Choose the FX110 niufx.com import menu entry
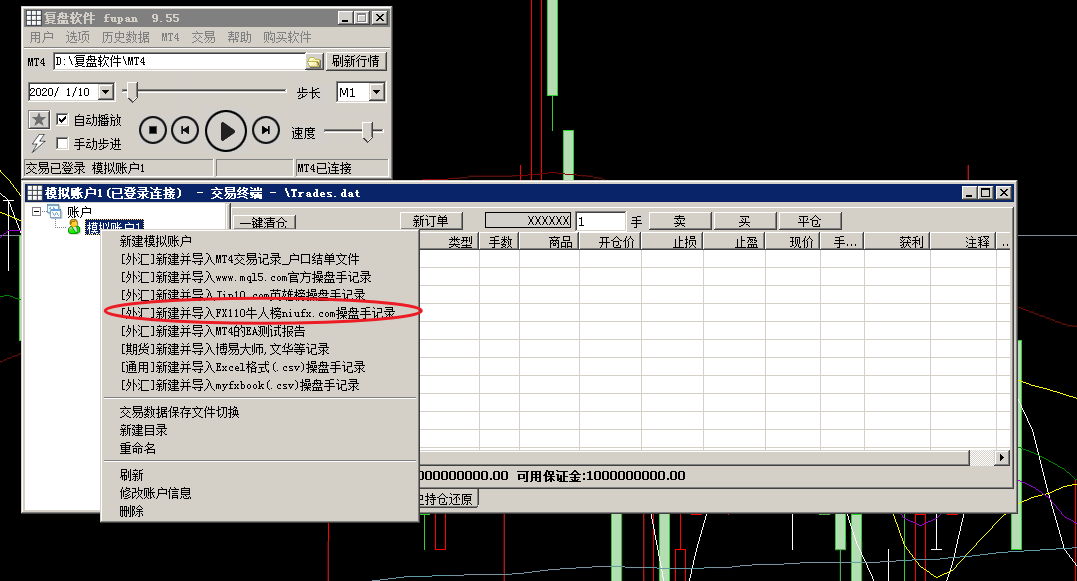1077x581 pixels. pyautogui.click(x=257, y=313)
